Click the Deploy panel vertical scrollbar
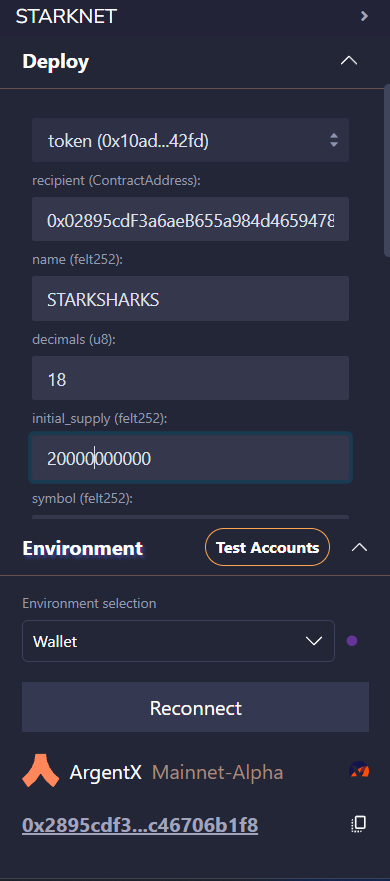390x881 pixels. coord(387,171)
